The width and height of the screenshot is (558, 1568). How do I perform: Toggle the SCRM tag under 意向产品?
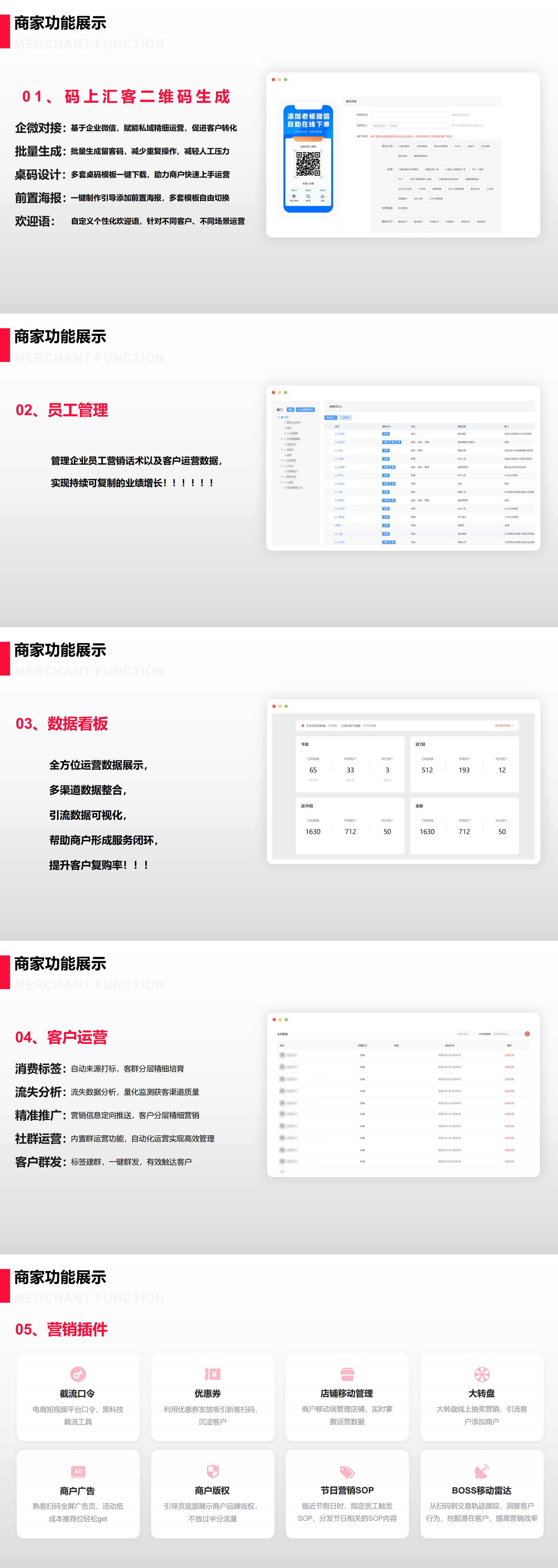[x=458, y=146]
